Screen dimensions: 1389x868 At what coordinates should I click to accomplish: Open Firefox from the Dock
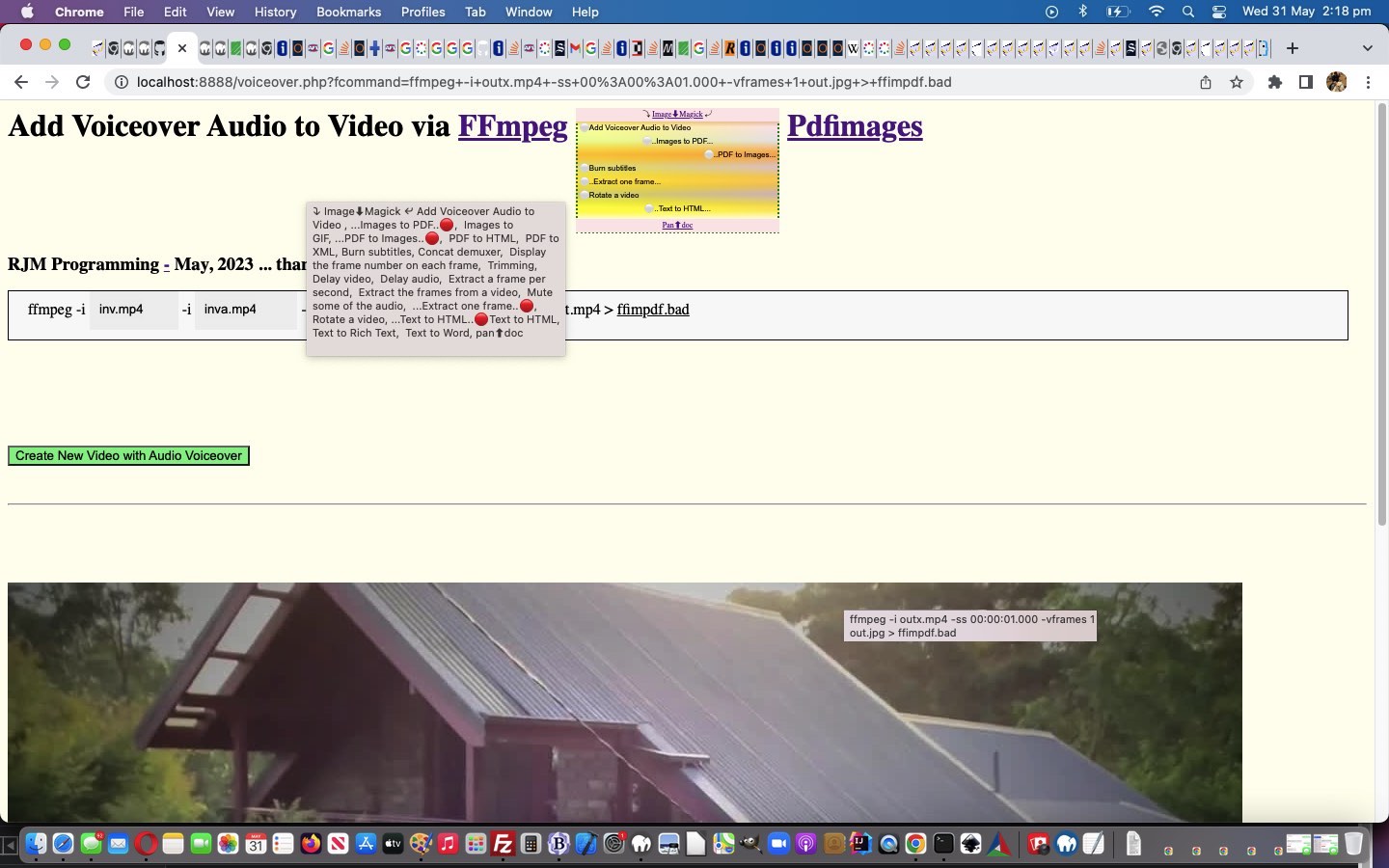click(x=311, y=844)
